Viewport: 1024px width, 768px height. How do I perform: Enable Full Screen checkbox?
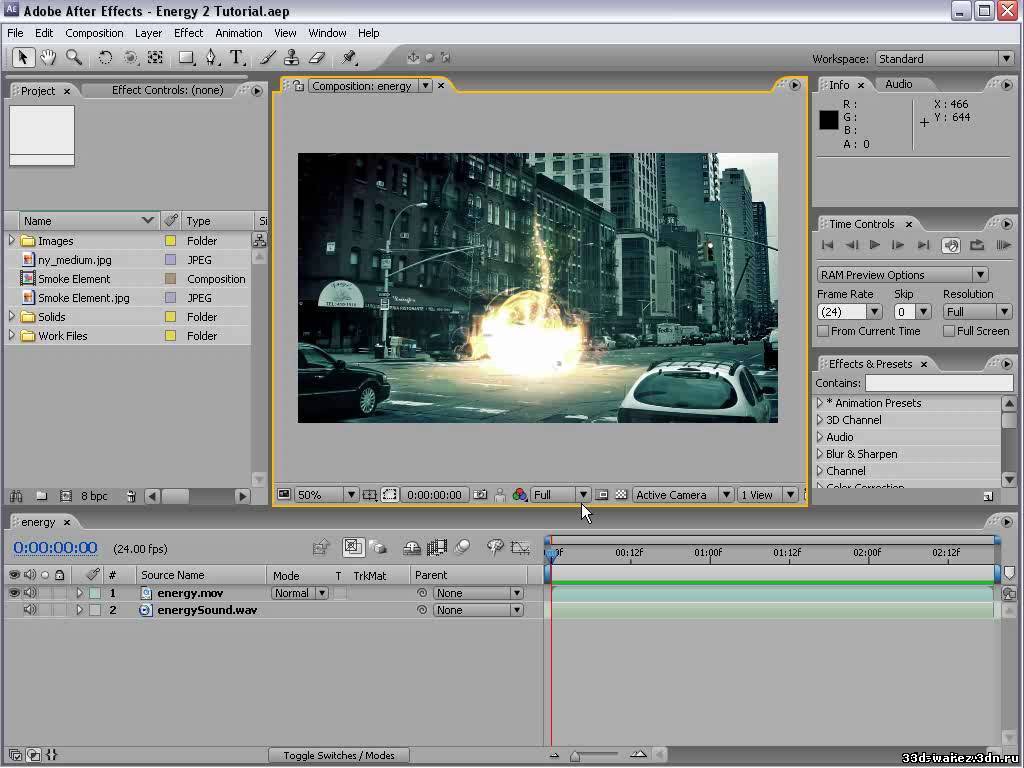coord(949,331)
